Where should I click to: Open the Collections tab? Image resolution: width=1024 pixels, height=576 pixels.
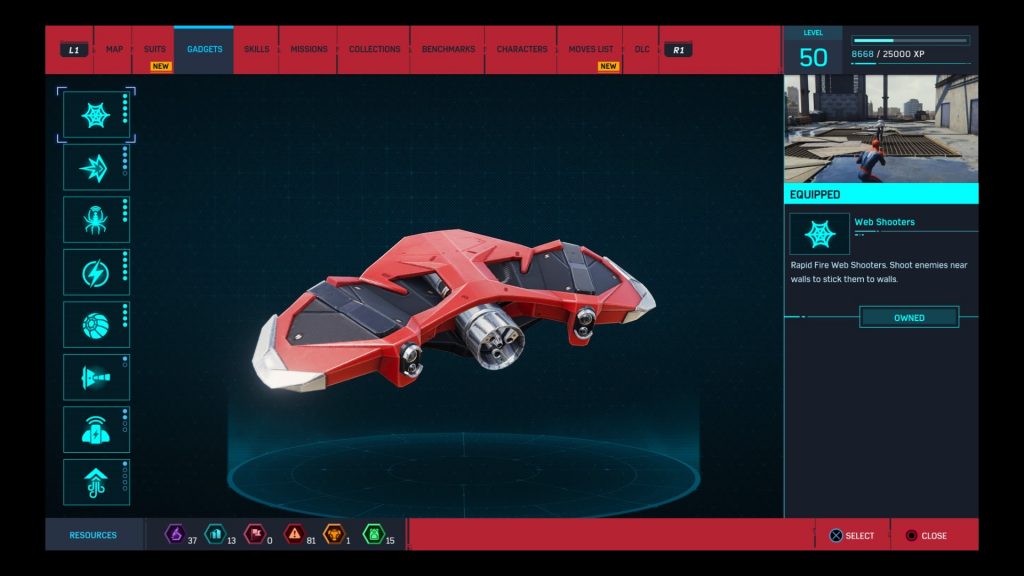[374, 50]
